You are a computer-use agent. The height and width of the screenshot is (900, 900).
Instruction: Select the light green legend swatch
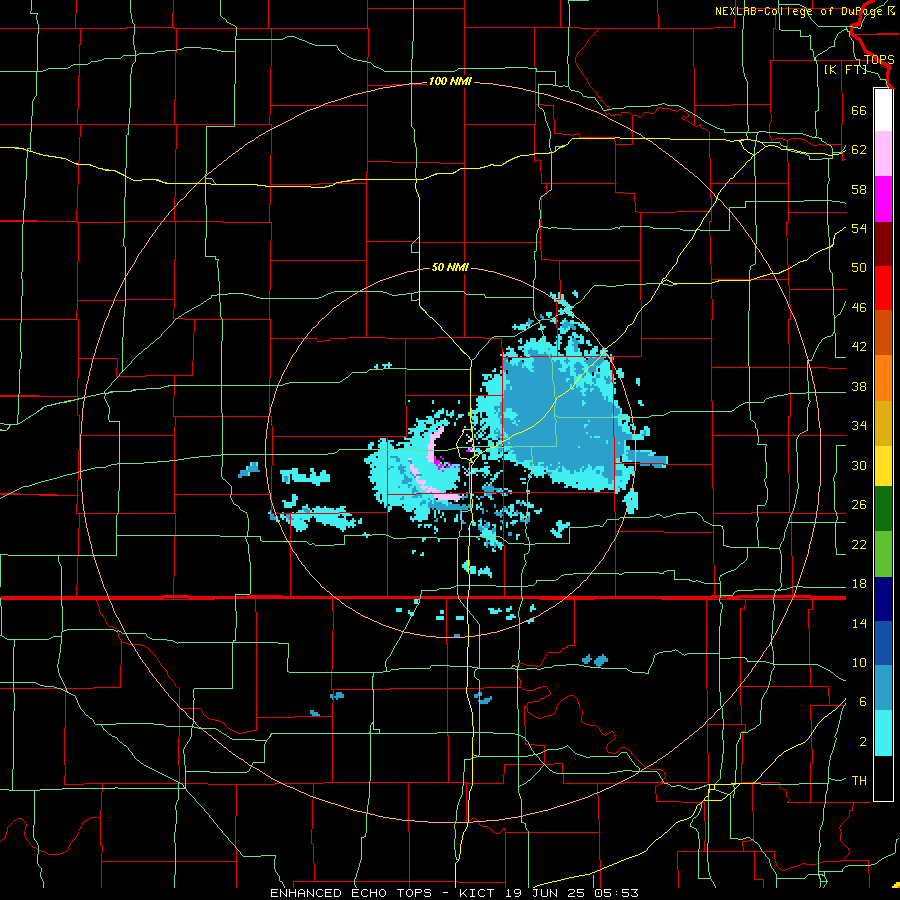point(883,554)
